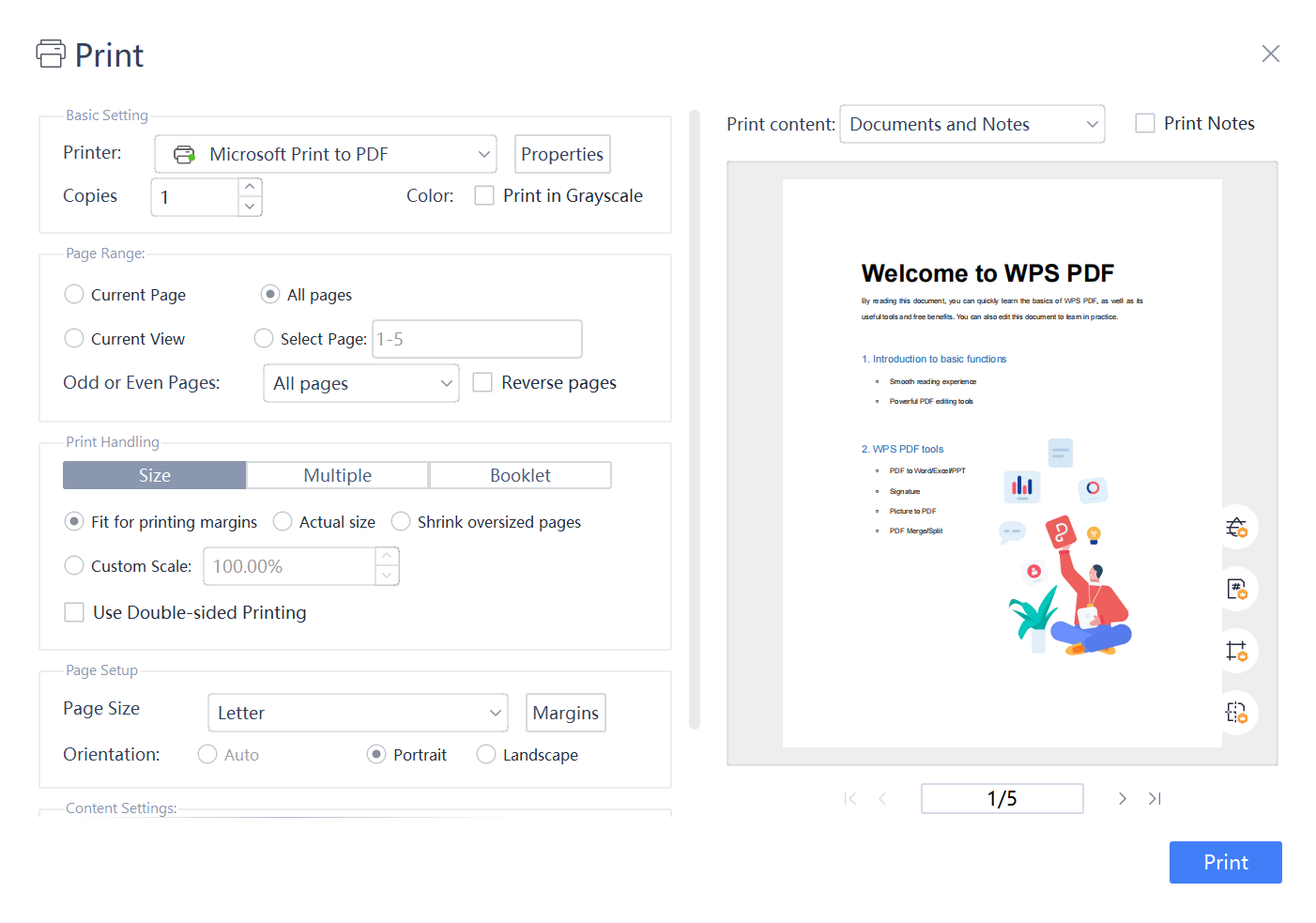Switch to the Multiple tab

point(337,475)
